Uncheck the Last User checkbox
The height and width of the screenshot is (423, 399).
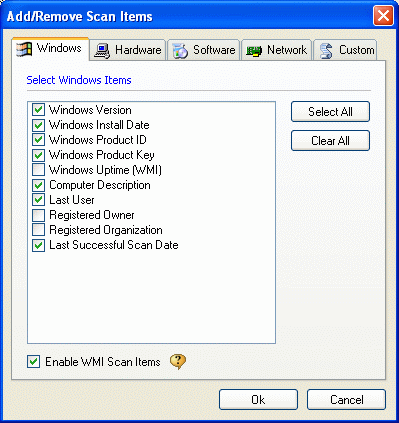(38, 200)
